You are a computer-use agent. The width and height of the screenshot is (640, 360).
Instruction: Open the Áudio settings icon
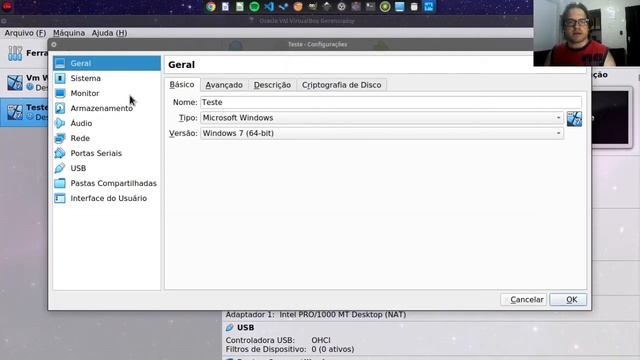(60, 123)
